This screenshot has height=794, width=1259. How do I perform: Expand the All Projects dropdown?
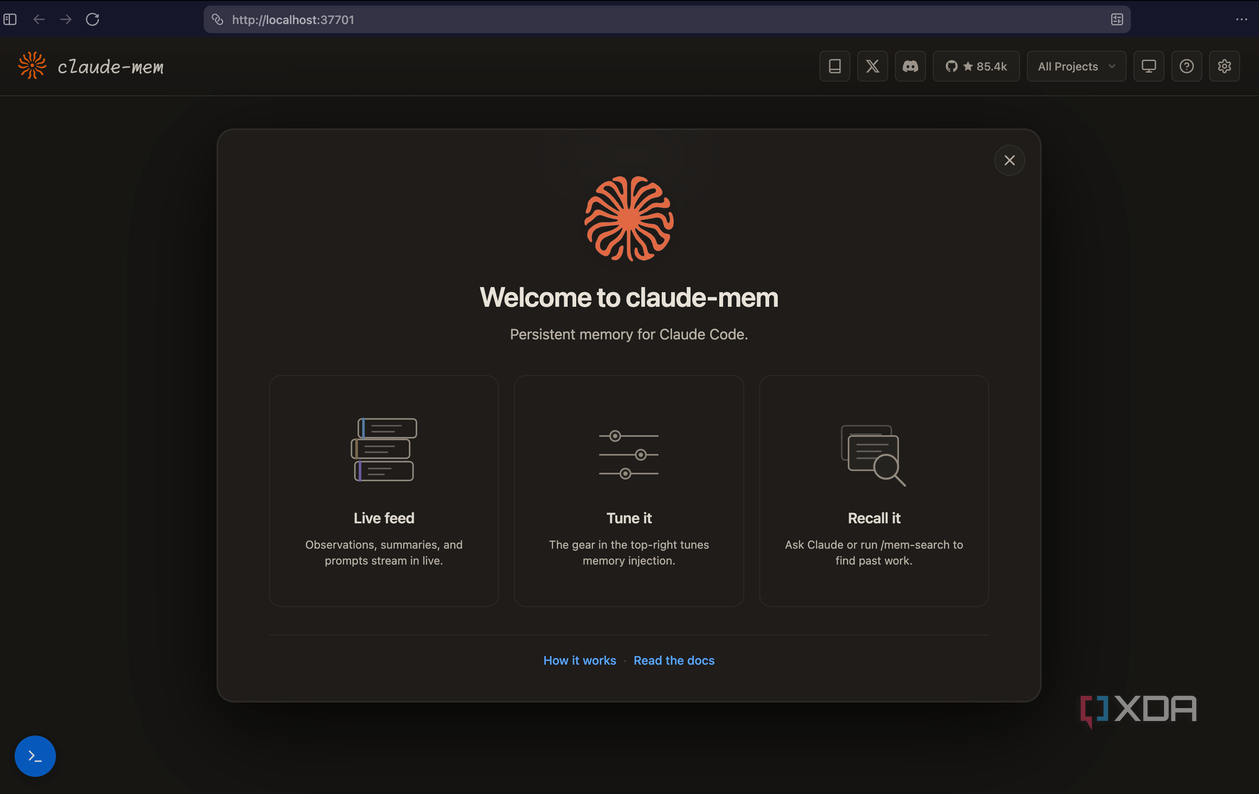1076,66
